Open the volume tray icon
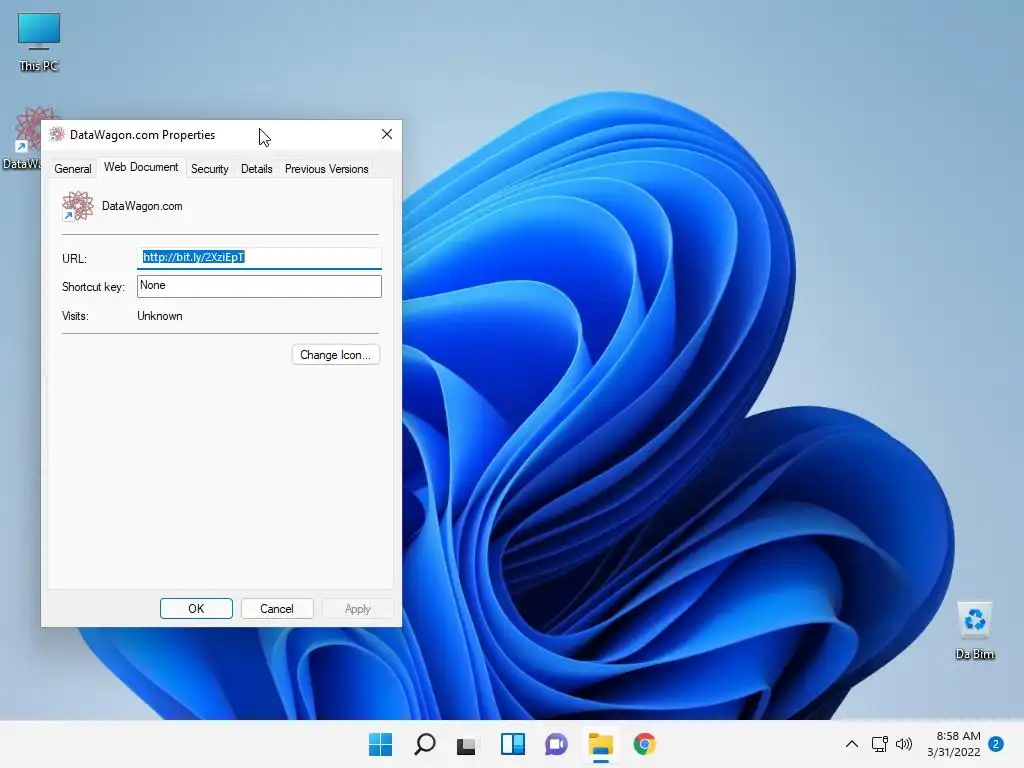 pos(904,744)
